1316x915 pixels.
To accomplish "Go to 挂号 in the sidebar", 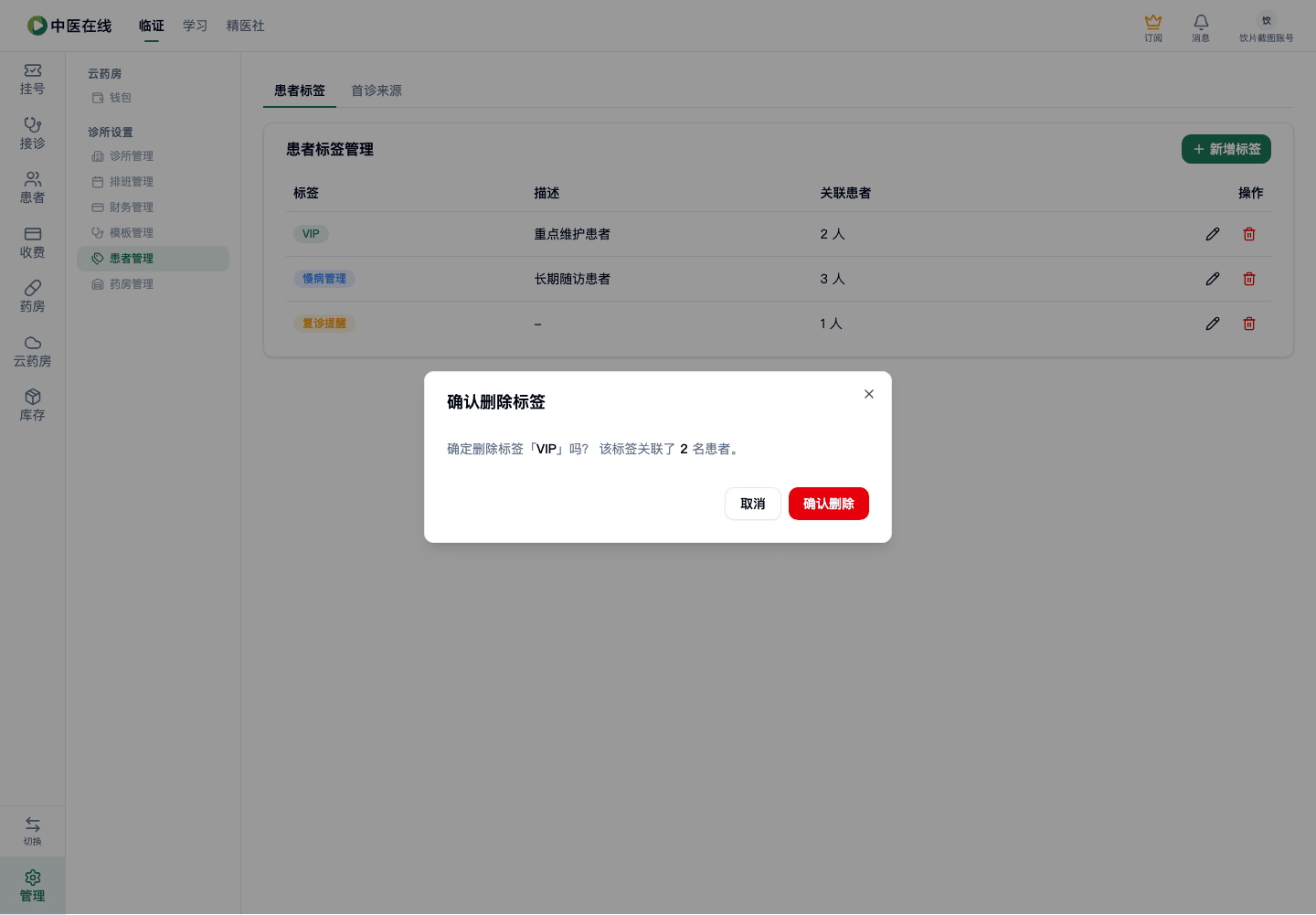I will pyautogui.click(x=33, y=80).
